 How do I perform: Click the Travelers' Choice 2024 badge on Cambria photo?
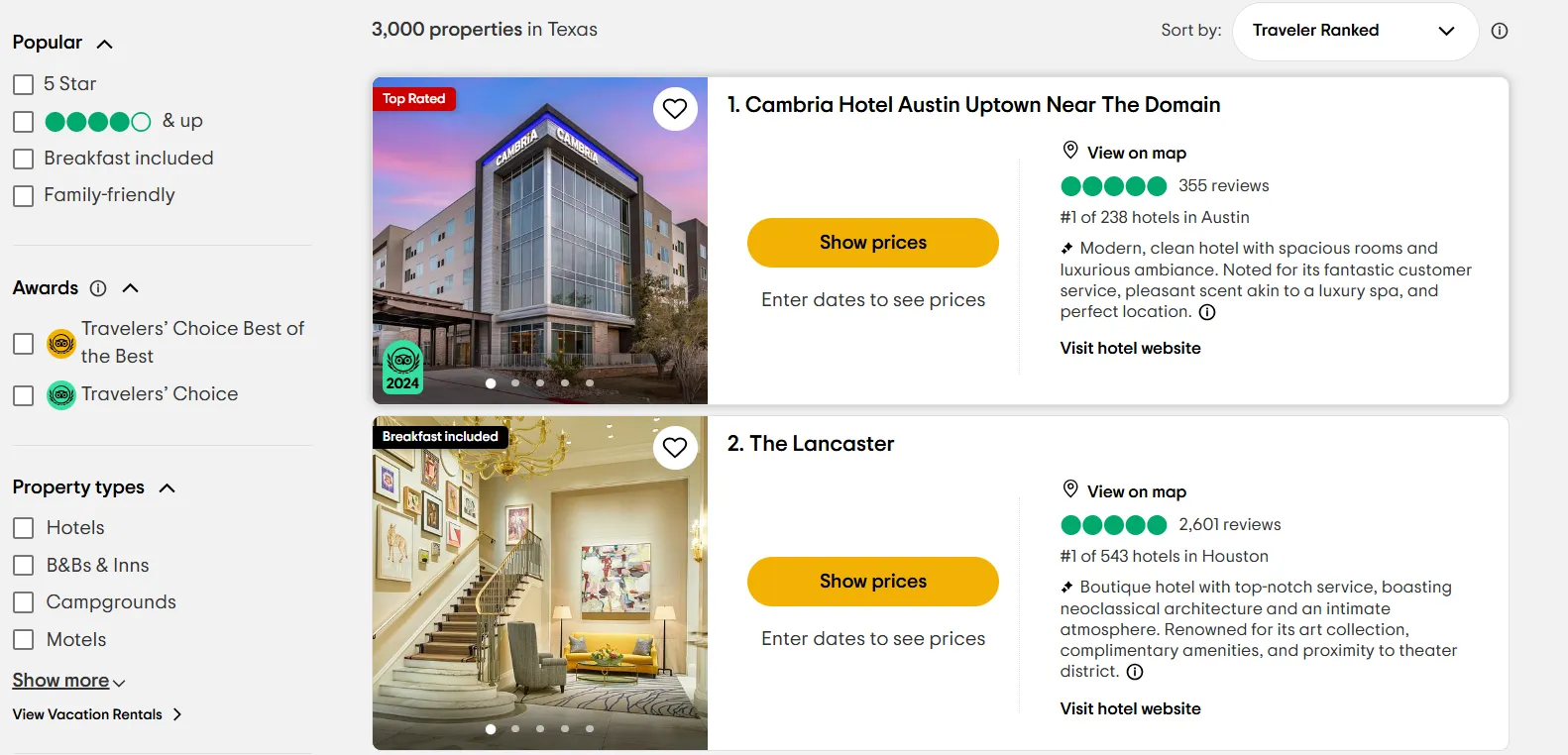(402, 368)
